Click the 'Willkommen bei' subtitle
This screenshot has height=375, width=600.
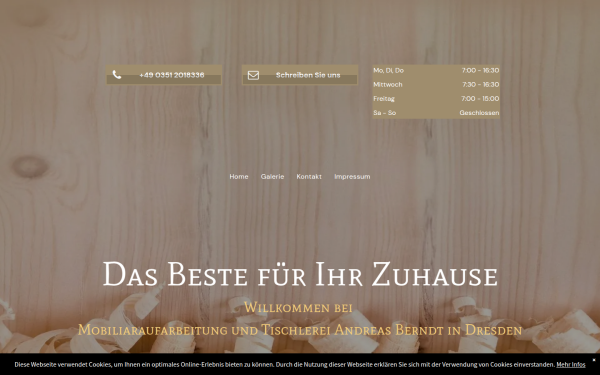point(298,307)
